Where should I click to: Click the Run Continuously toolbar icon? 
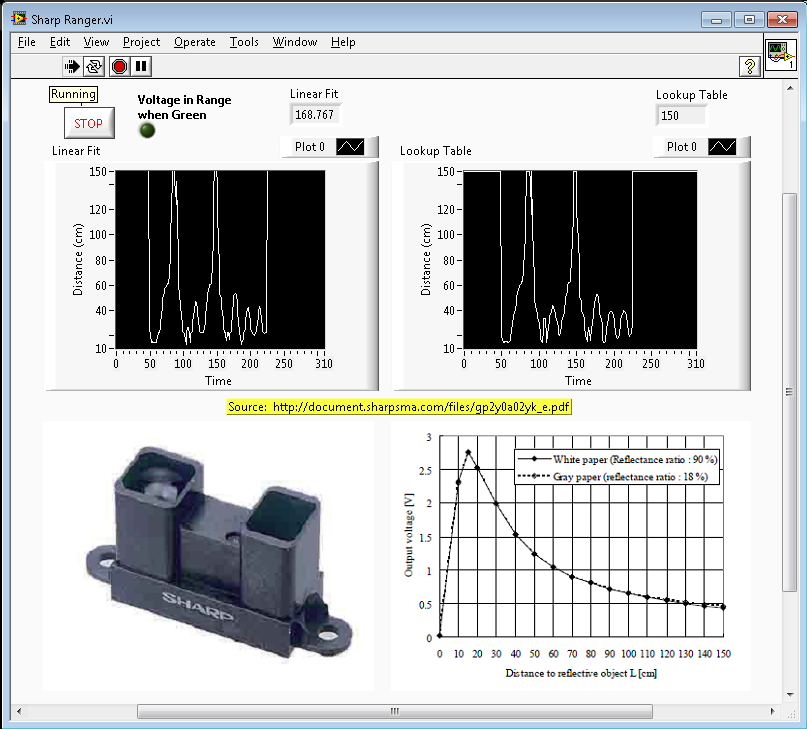[95, 66]
